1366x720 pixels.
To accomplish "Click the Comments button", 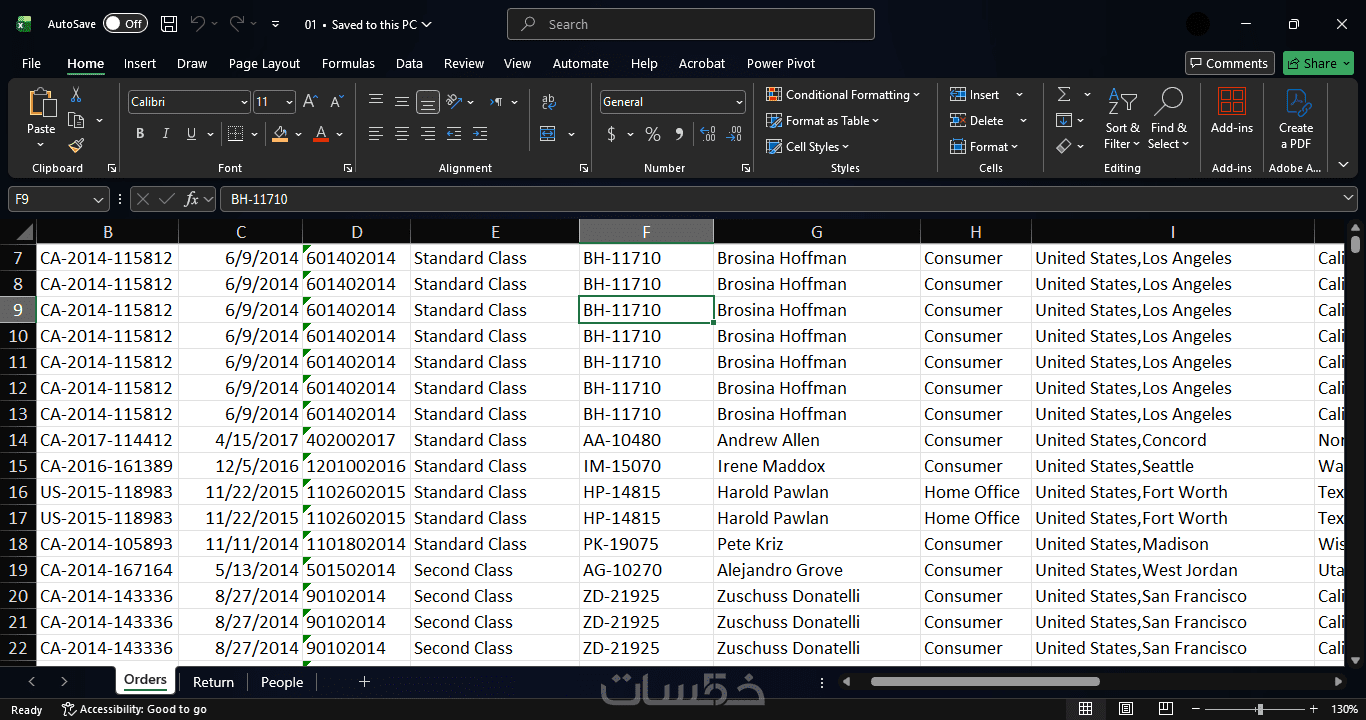I will [1230, 63].
